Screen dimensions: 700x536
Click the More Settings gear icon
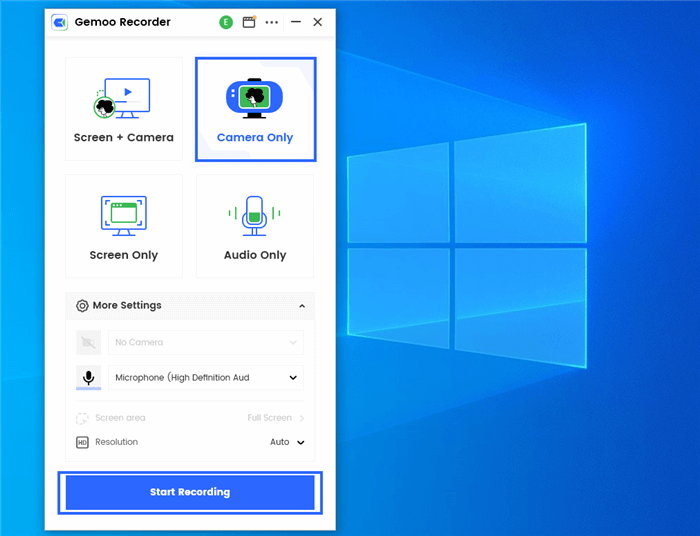coord(82,306)
